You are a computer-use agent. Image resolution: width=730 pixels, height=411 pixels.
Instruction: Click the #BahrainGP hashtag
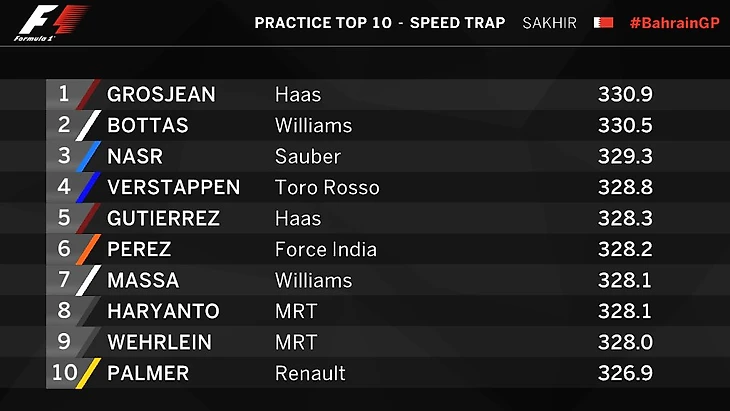[673, 23]
